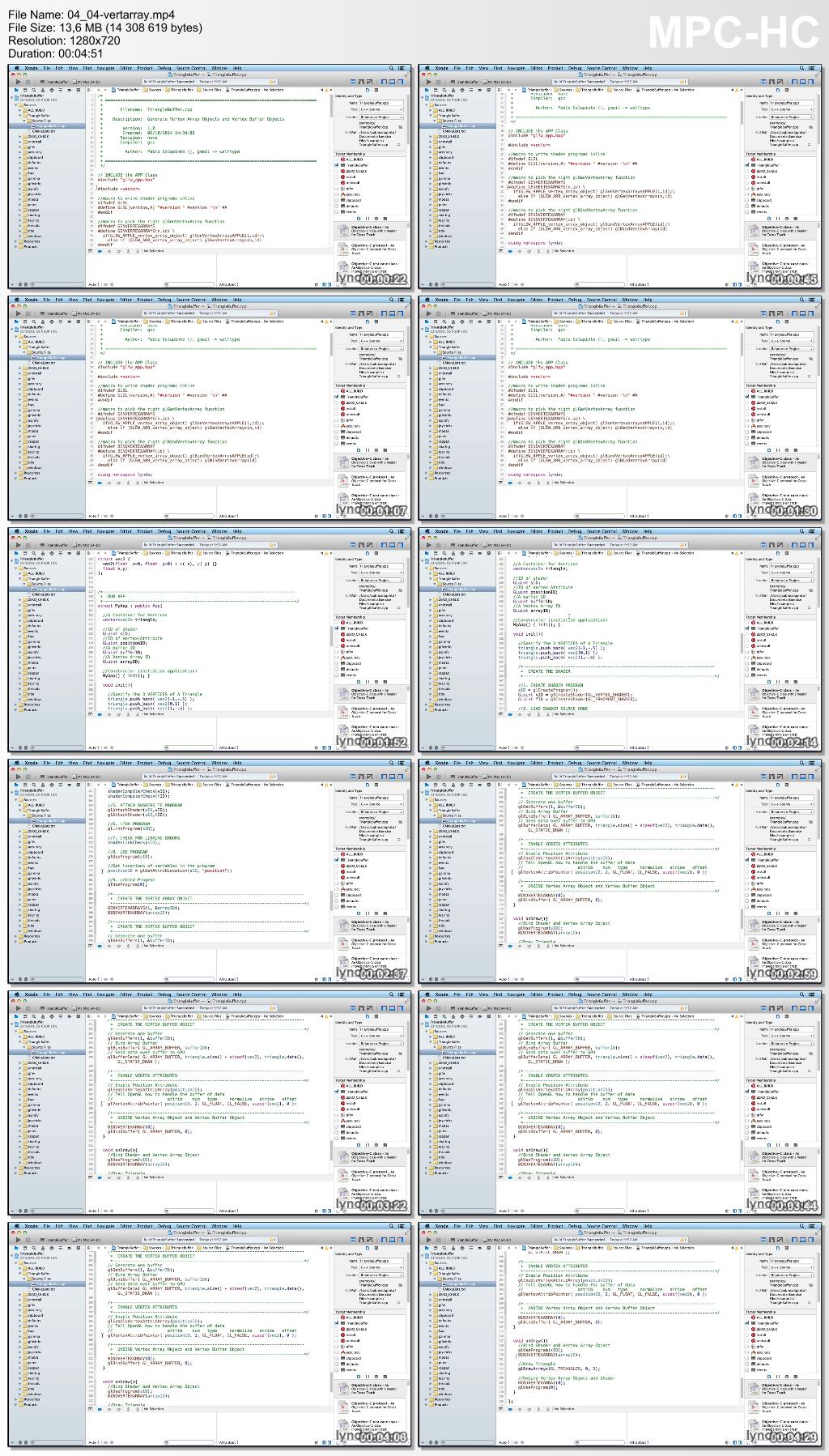
Task: Open the frame thumbnail stamped 00:02:59
Action: click(620, 871)
